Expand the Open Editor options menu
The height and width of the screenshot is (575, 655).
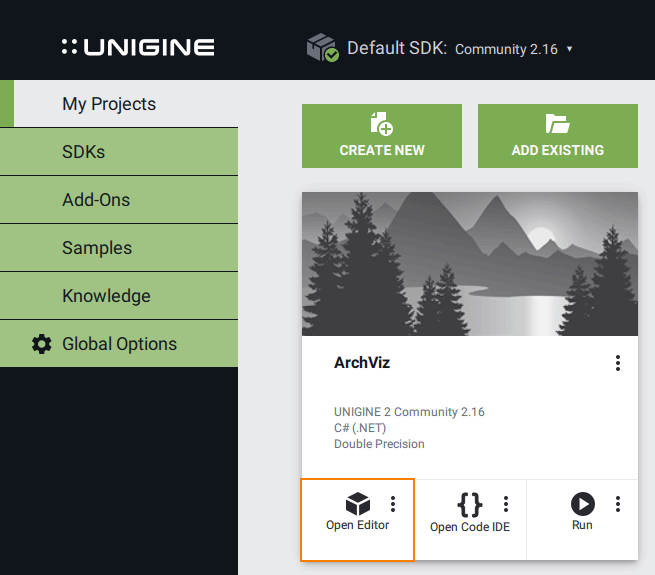pos(393,503)
